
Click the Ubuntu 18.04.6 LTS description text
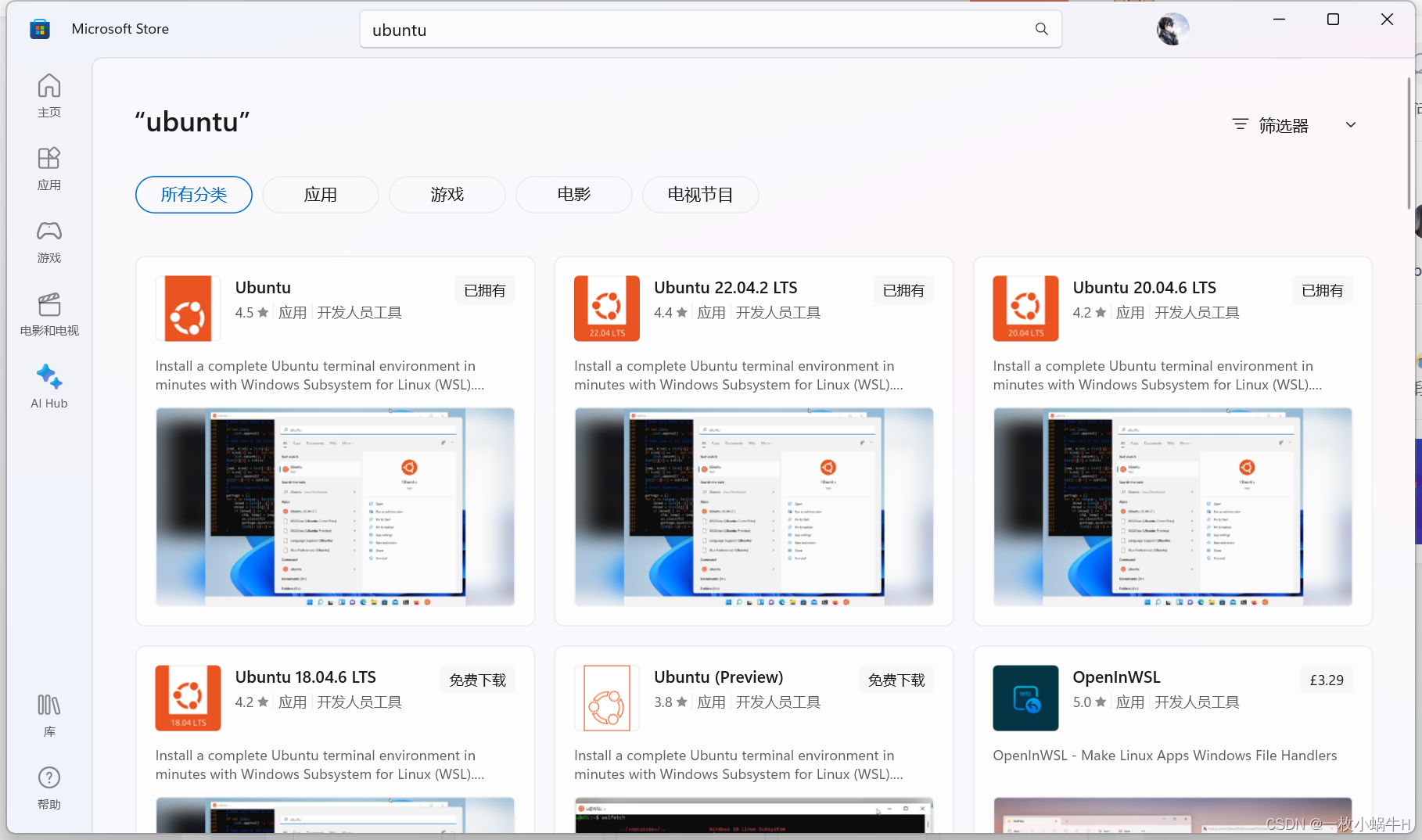[x=320, y=765]
